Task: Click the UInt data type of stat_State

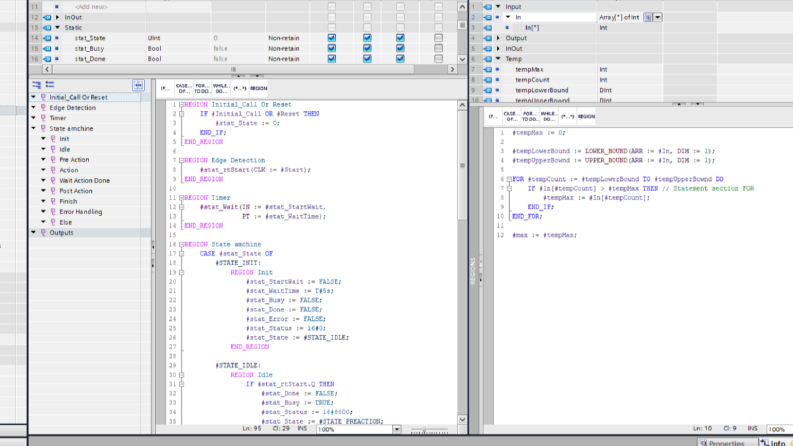Action: click(154, 38)
